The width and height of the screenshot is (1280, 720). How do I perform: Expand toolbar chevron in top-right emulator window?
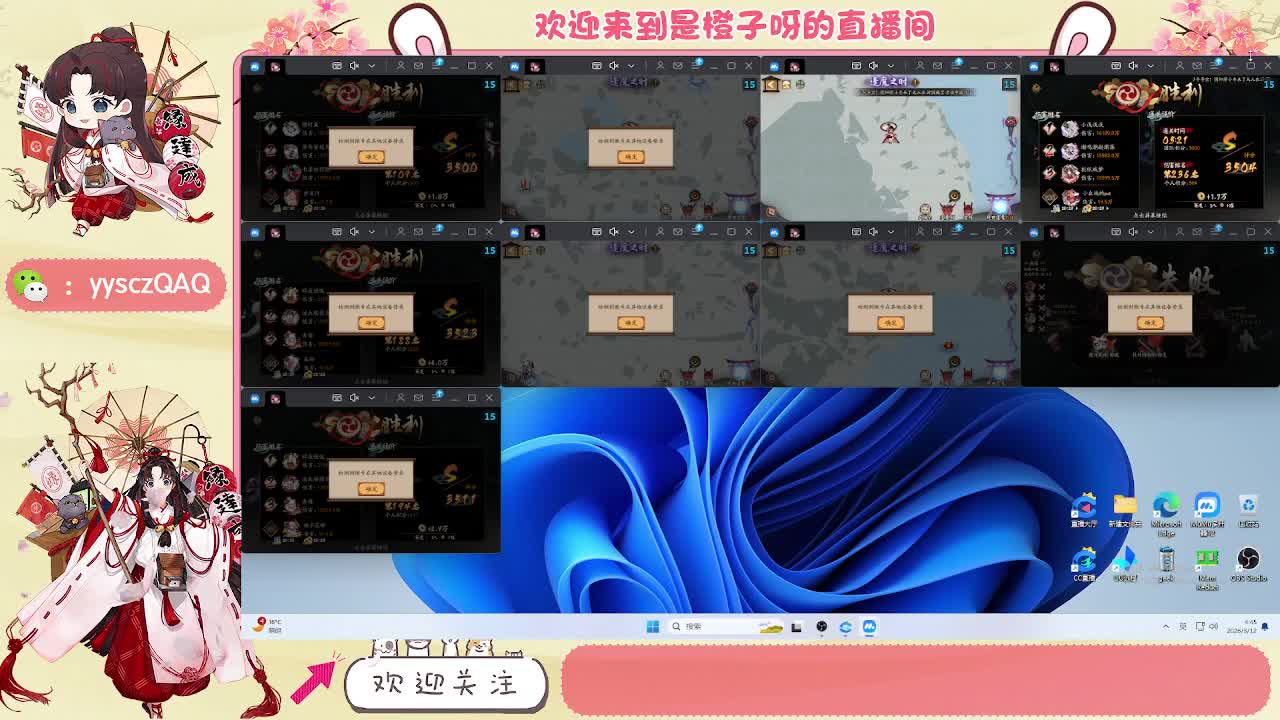pyautogui.click(x=1151, y=66)
